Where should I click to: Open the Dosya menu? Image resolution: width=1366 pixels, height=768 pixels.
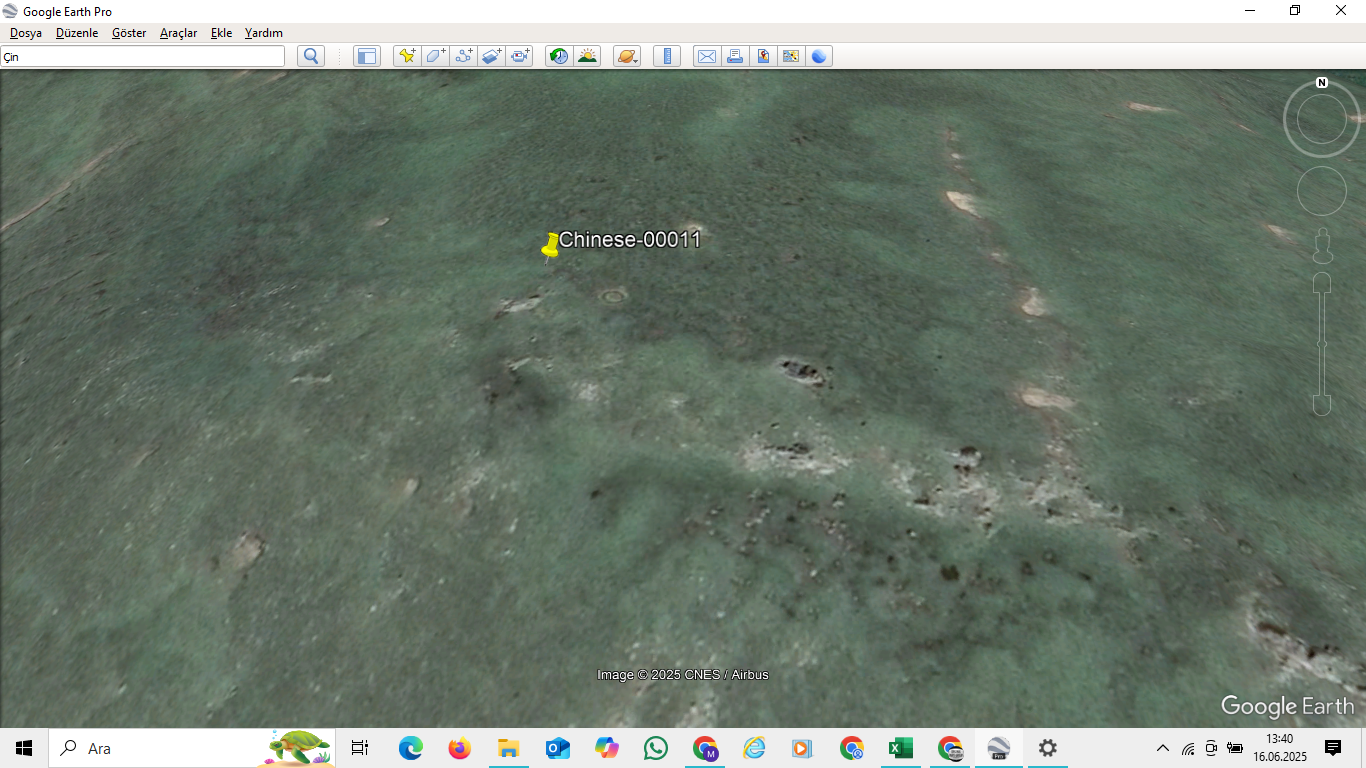click(x=26, y=33)
